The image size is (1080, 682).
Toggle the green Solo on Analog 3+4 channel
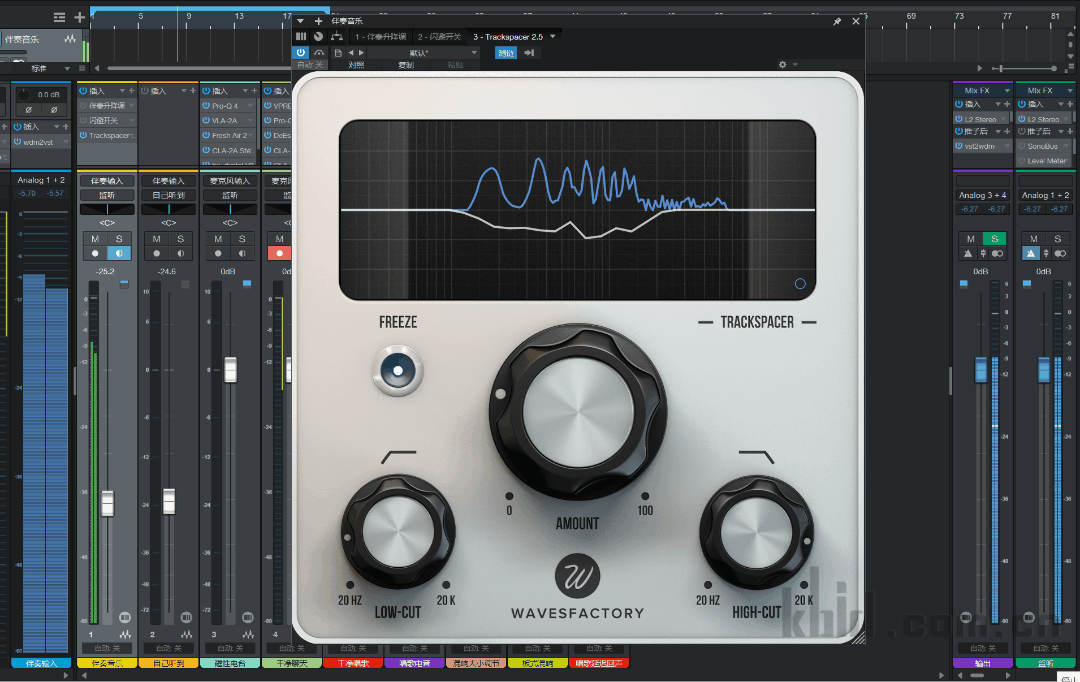(x=995, y=239)
